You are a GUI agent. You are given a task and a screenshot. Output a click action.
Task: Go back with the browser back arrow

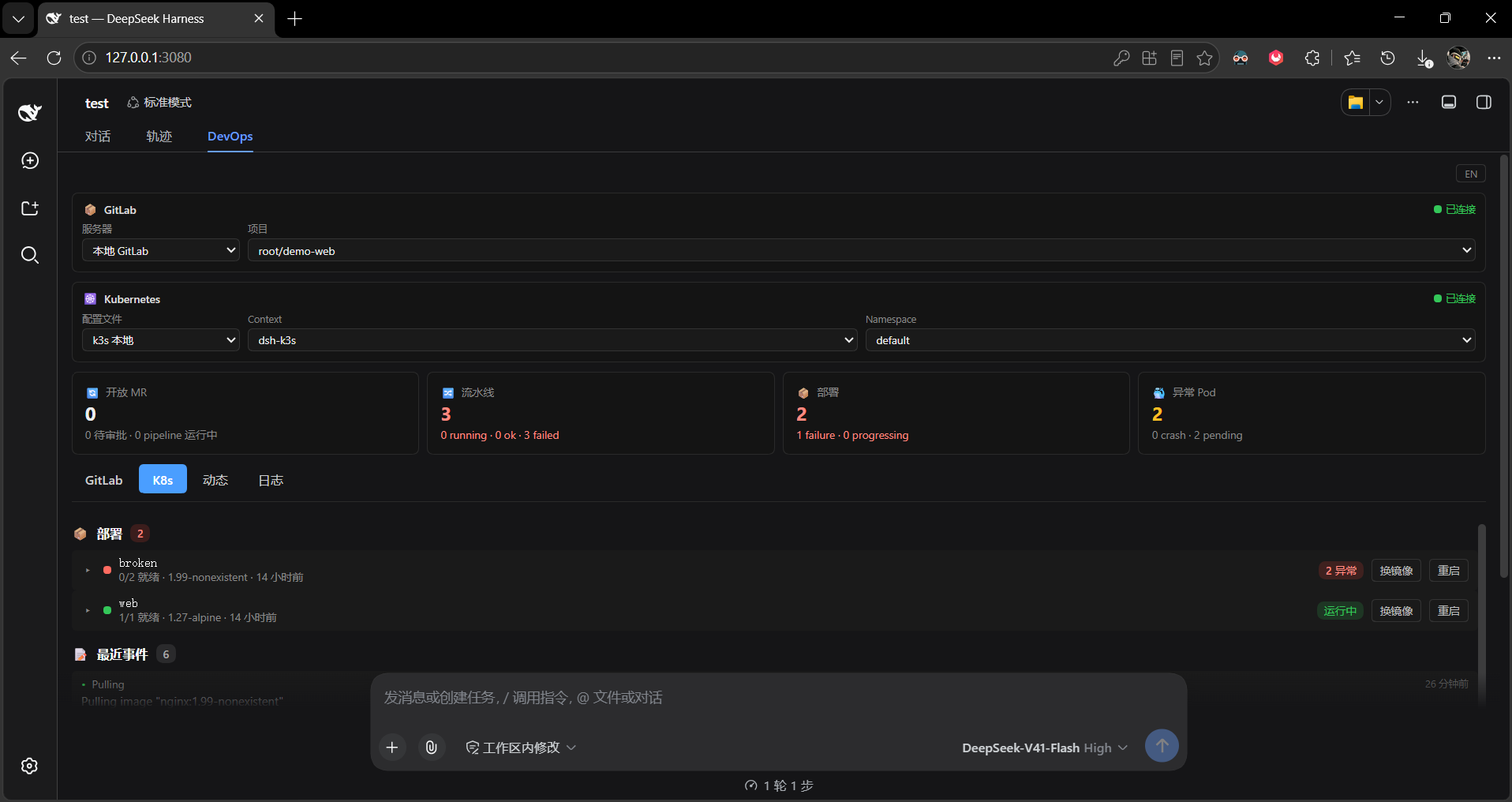click(18, 58)
